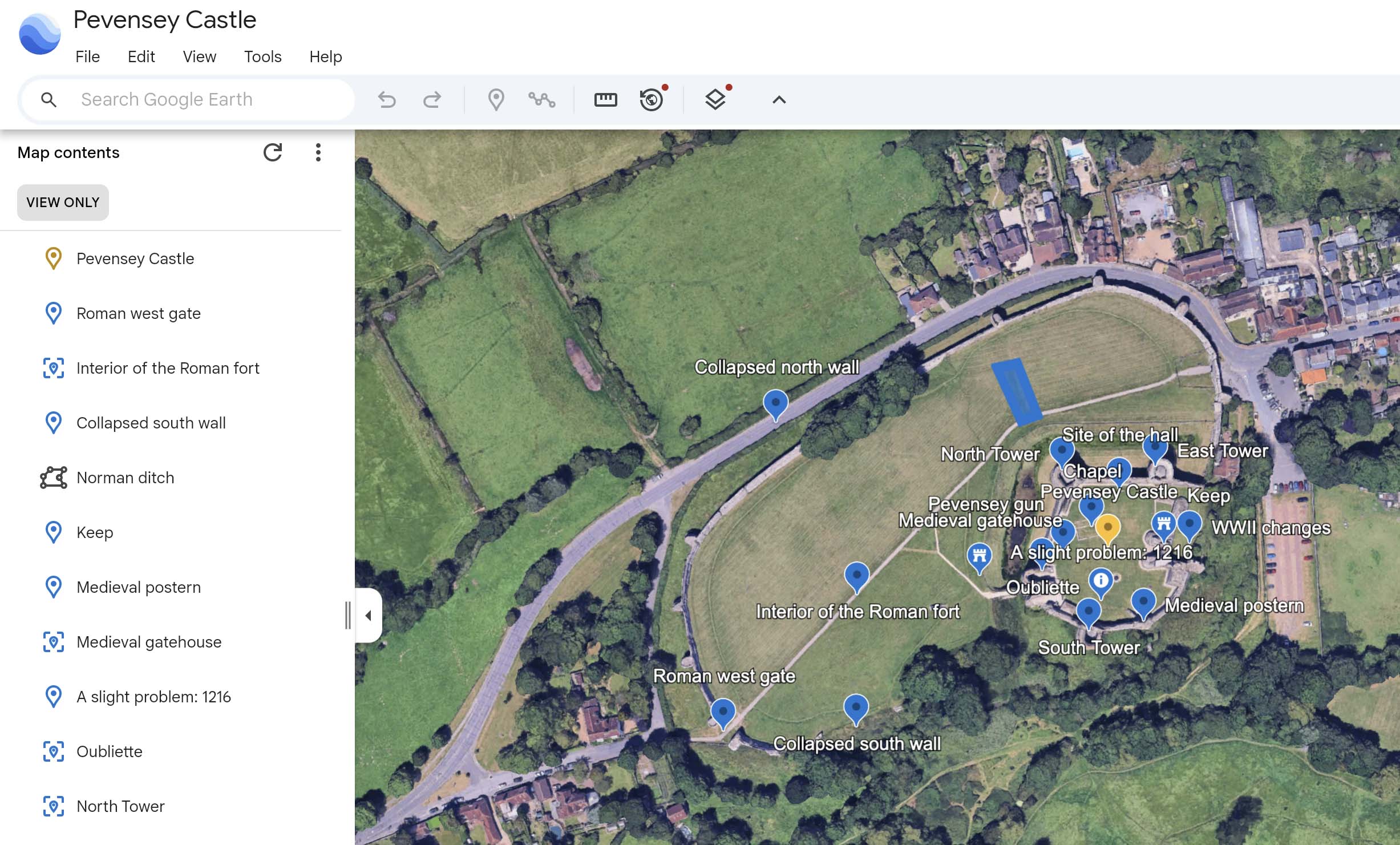The width and height of the screenshot is (1400, 845).
Task: Open the Tools menu
Action: (x=262, y=56)
